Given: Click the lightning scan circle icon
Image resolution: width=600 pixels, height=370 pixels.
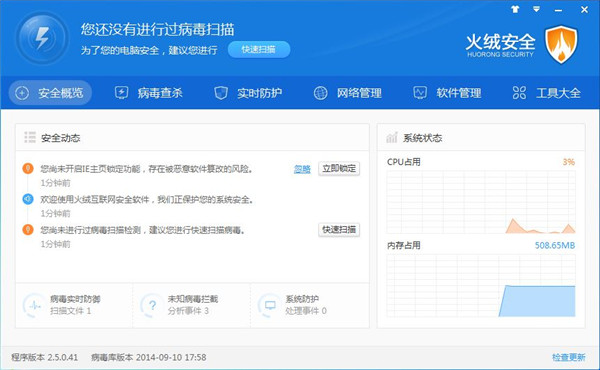Looking at the screenshot, I should point(42,38).
